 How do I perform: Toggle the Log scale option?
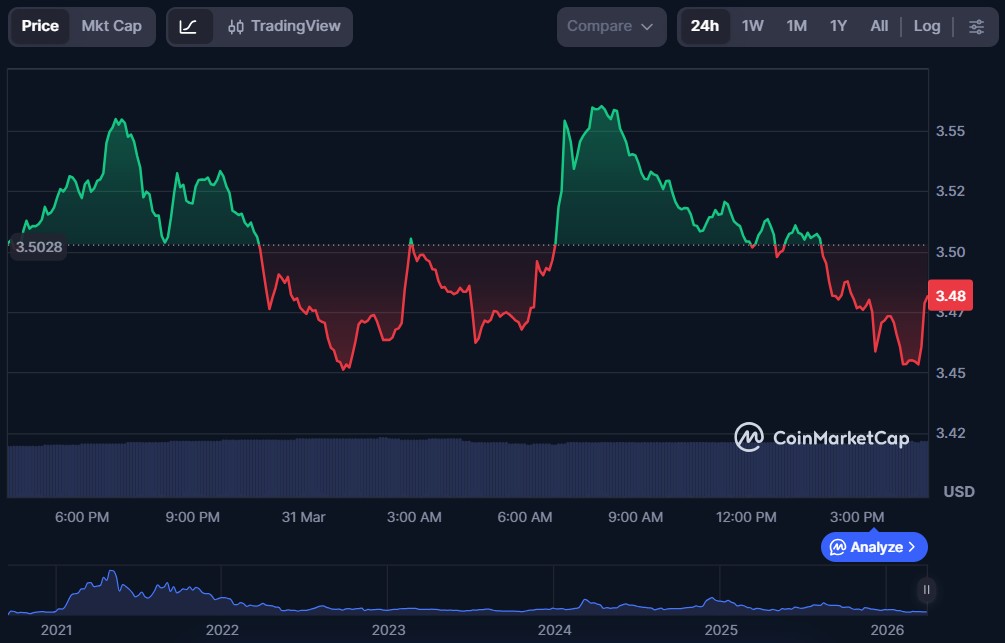(927, 27)
